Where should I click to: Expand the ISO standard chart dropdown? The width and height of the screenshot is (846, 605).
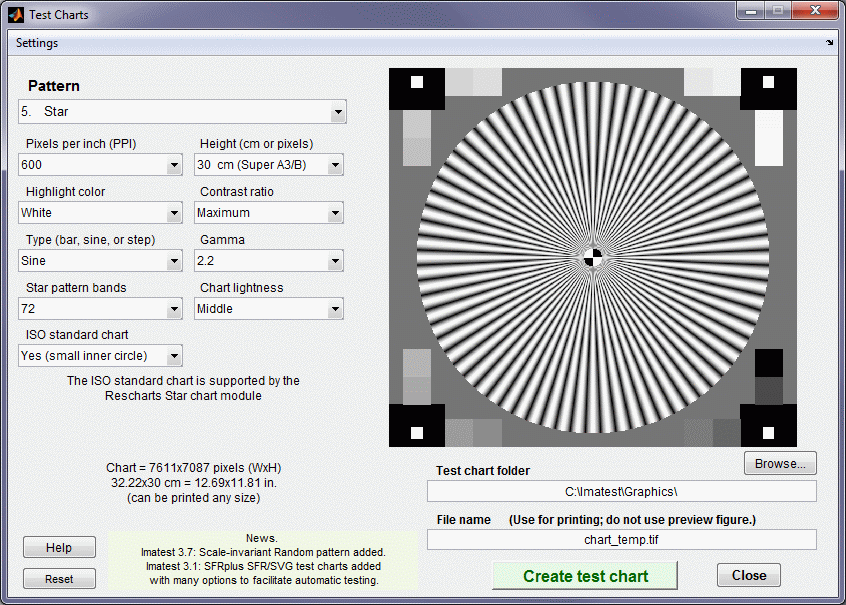[x=100, y=356]
